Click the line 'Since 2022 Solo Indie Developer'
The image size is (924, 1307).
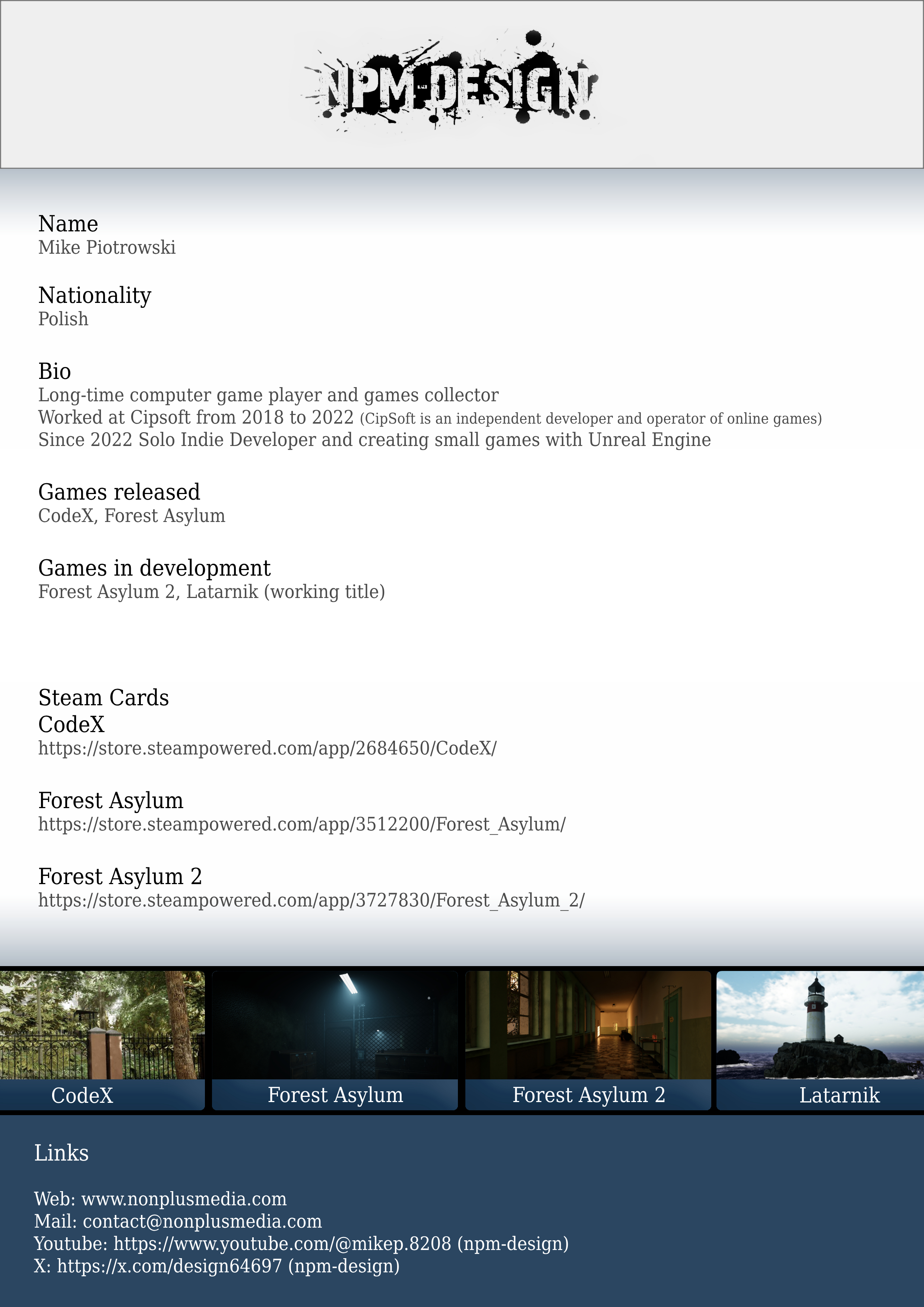click(x=374, y=440)
